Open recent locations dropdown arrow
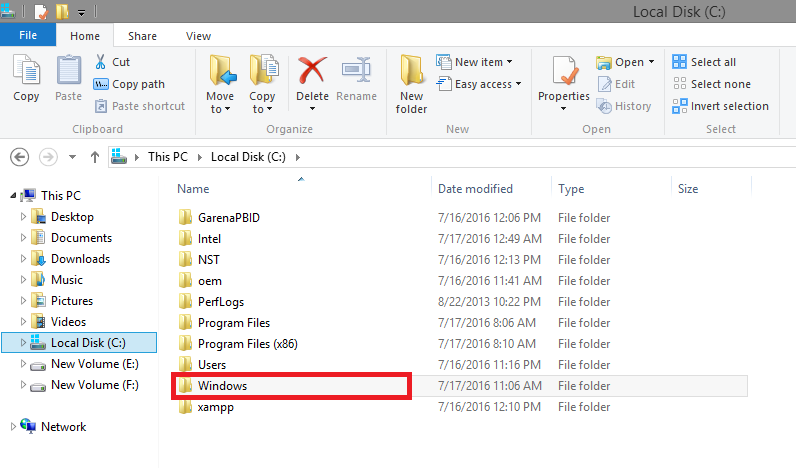 click(73, 157)
